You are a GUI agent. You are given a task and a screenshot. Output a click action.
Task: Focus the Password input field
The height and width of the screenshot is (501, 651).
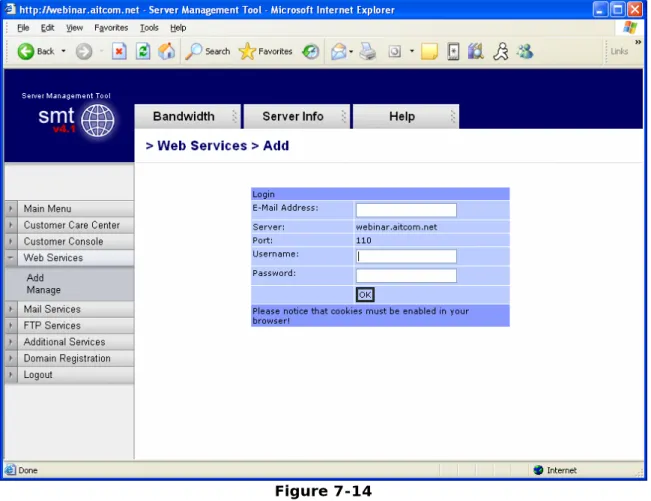tap(406, 276)
